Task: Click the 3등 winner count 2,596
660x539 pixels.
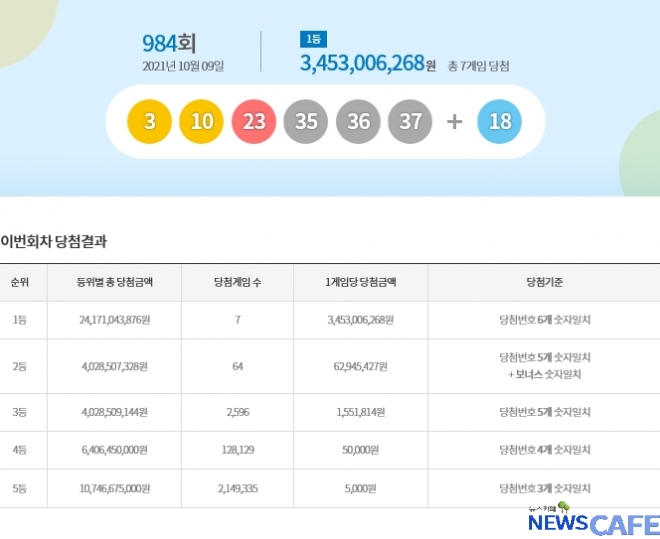Action: (x=237, y=412)
